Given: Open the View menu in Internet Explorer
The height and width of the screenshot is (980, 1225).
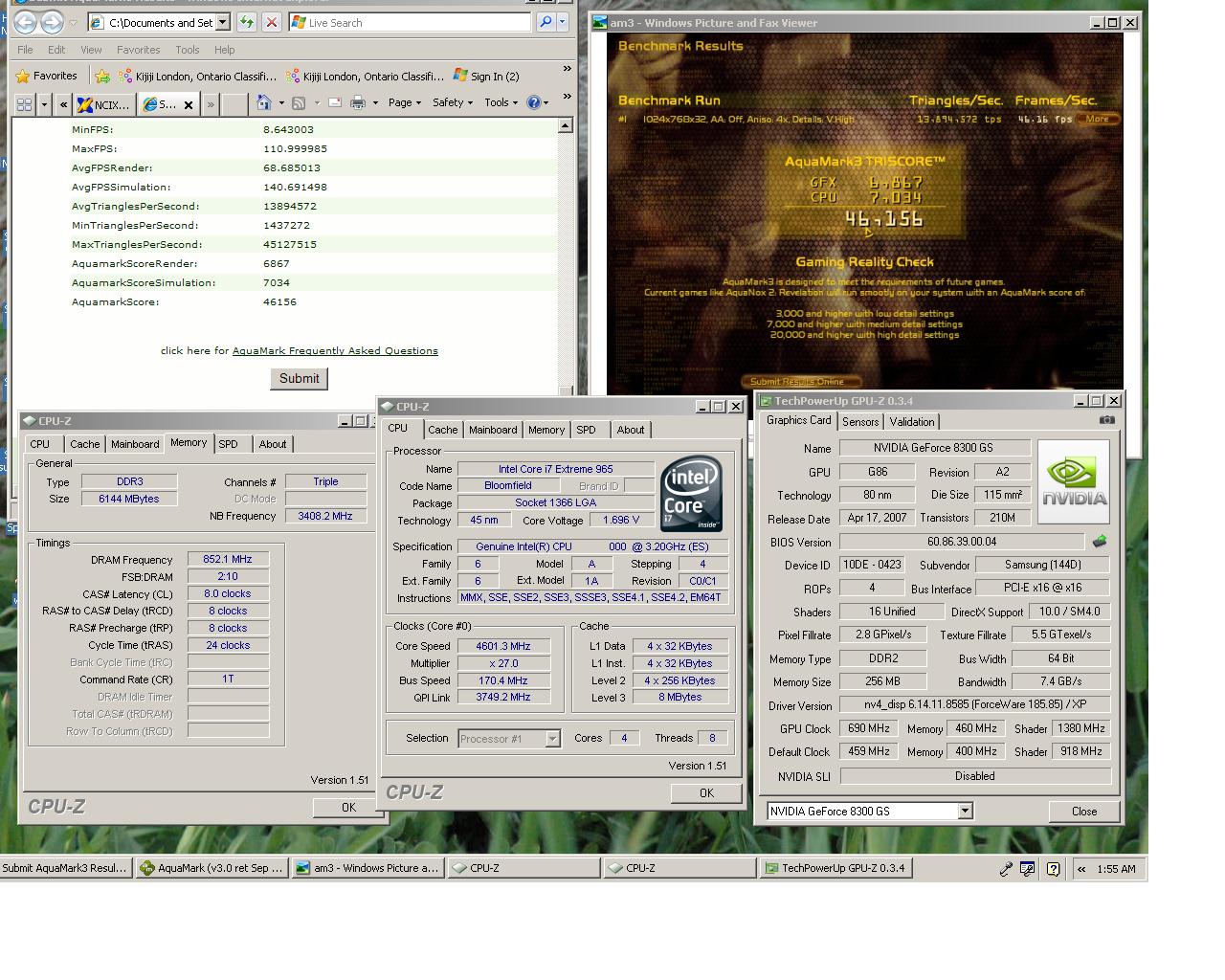Looking at the screenshot, I should tap(91, 50).
